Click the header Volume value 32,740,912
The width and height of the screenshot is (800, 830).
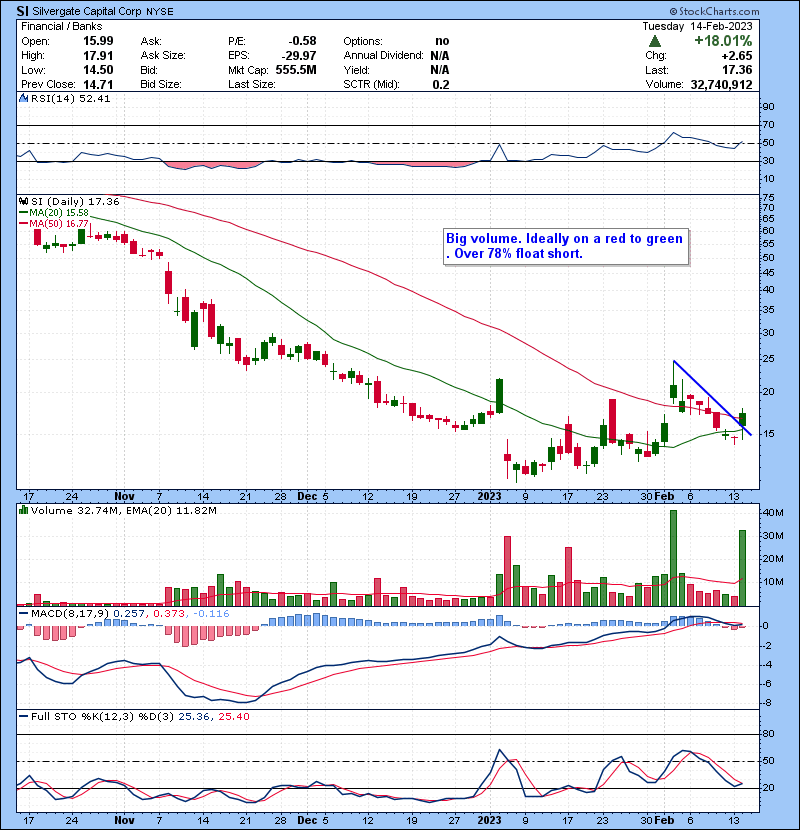(x=721, y=85)
